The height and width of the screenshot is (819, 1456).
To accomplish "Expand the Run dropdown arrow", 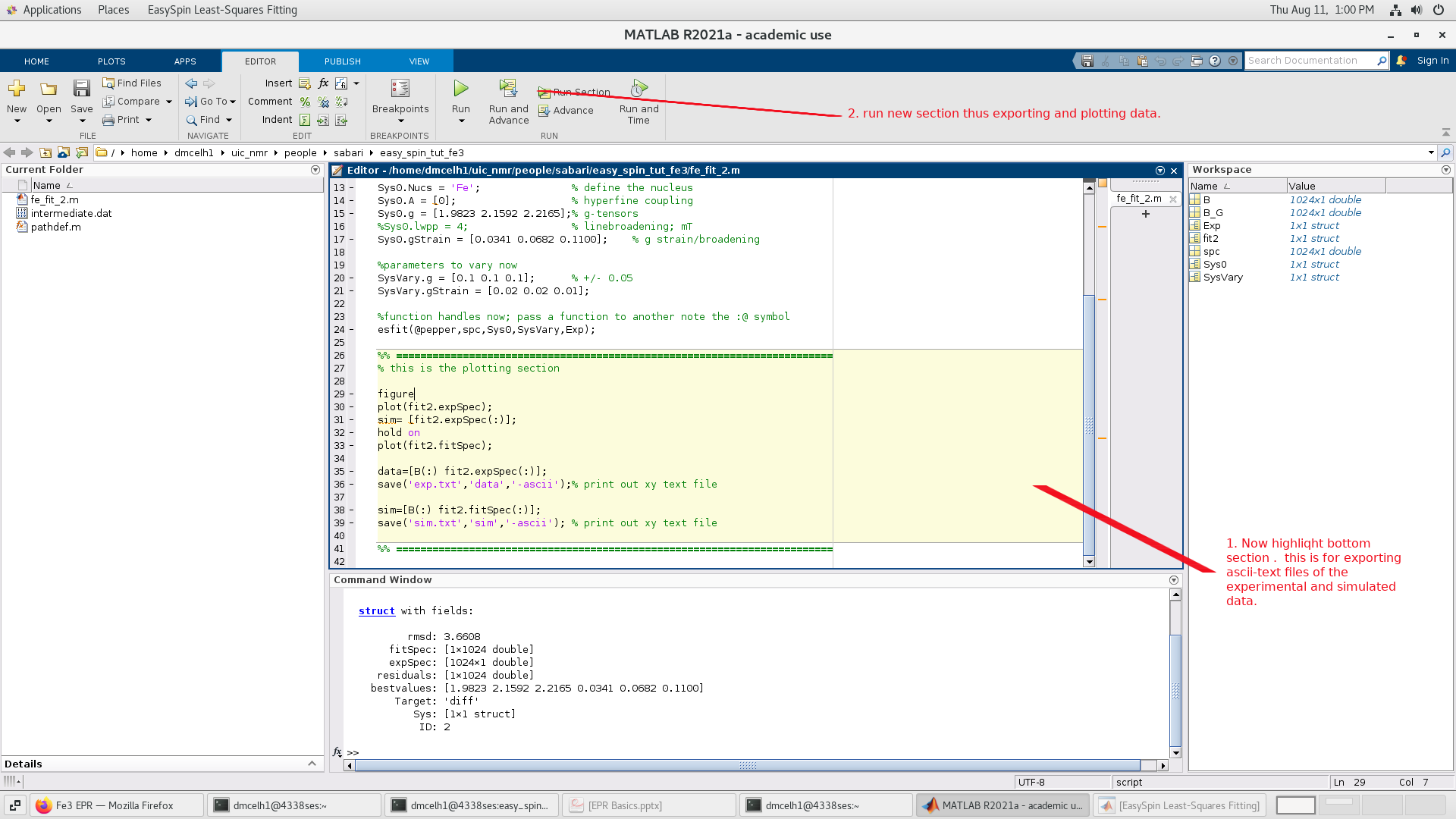I will [461, 121].
